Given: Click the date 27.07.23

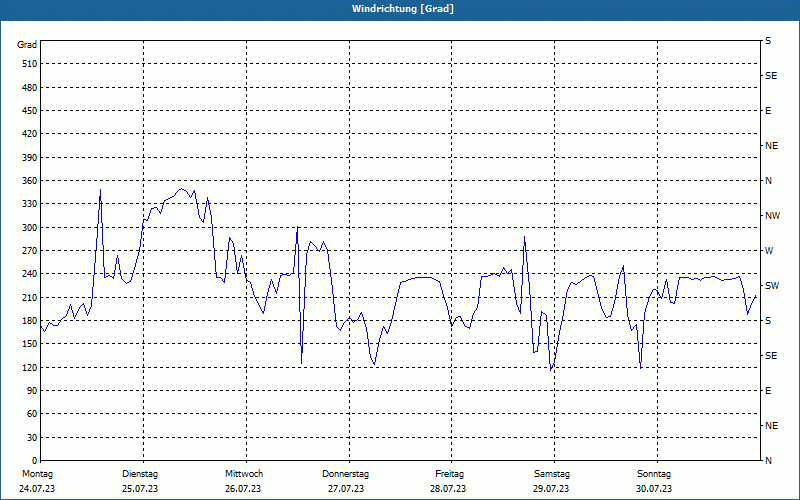Looking at the screenshot, I should click(346, 489).
